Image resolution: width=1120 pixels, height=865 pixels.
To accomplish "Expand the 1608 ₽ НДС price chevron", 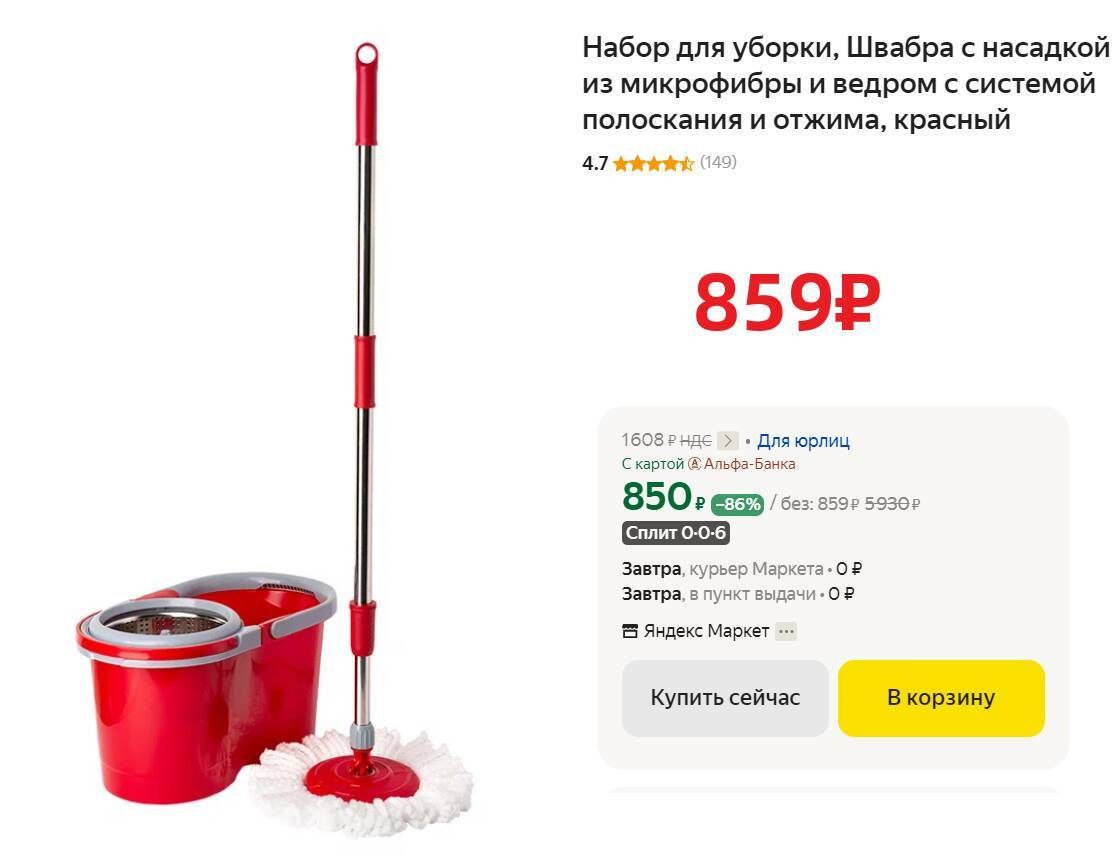I will (x=727, y=441).
